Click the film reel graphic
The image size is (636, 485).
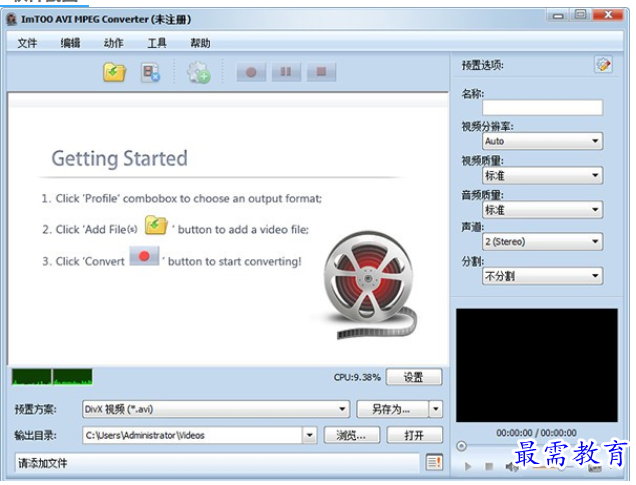tap(370, 285)
